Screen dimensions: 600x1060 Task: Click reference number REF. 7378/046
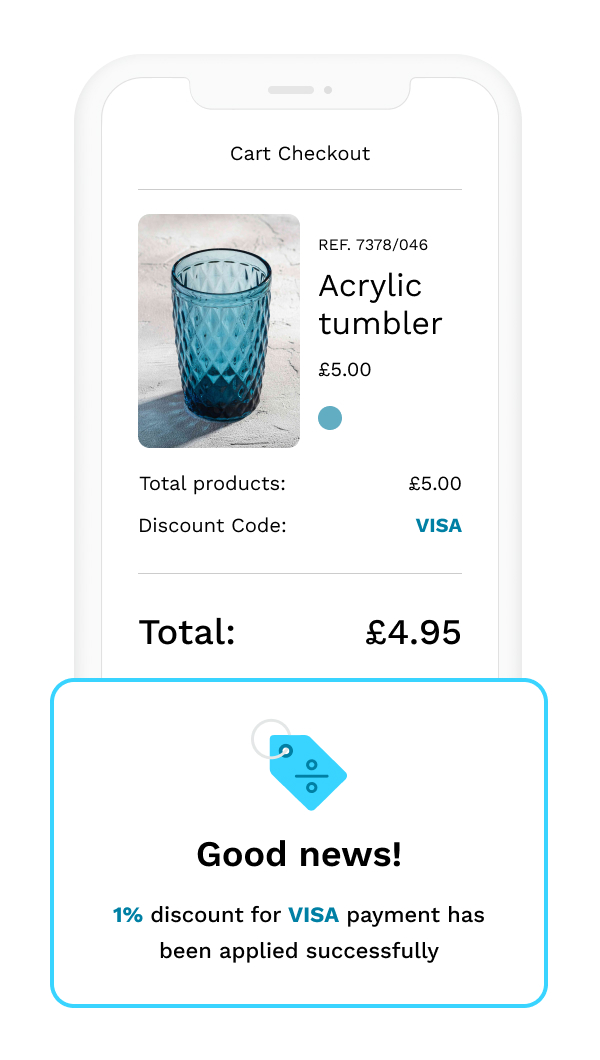tap(373, 244)
